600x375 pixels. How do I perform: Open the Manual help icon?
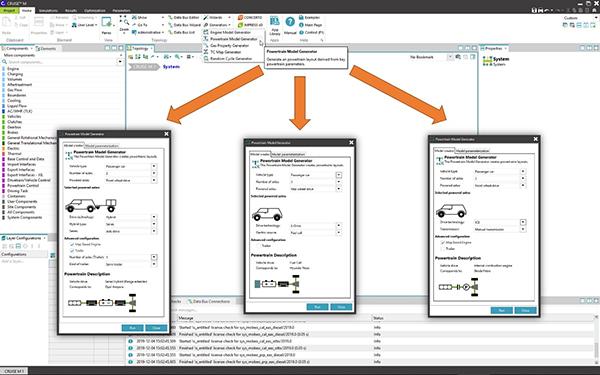click(x=290, y=22)
